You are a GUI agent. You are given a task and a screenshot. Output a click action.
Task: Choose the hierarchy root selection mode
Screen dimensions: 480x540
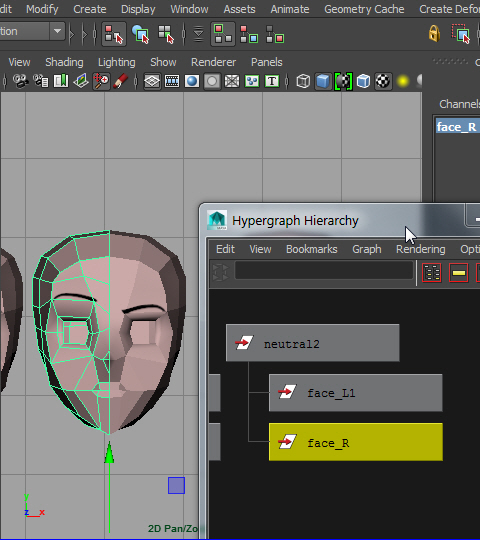click(223, 34)
